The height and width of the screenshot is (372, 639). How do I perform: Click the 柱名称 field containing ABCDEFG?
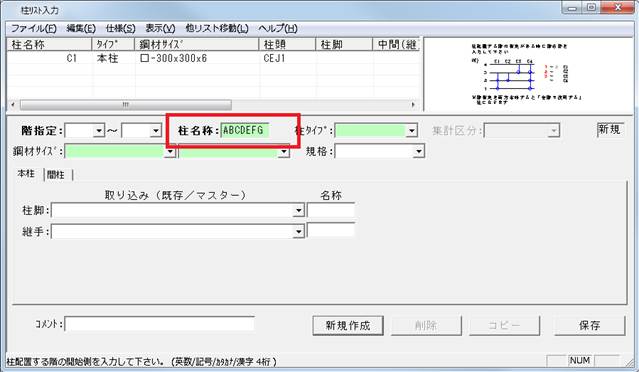click(245, 130)
